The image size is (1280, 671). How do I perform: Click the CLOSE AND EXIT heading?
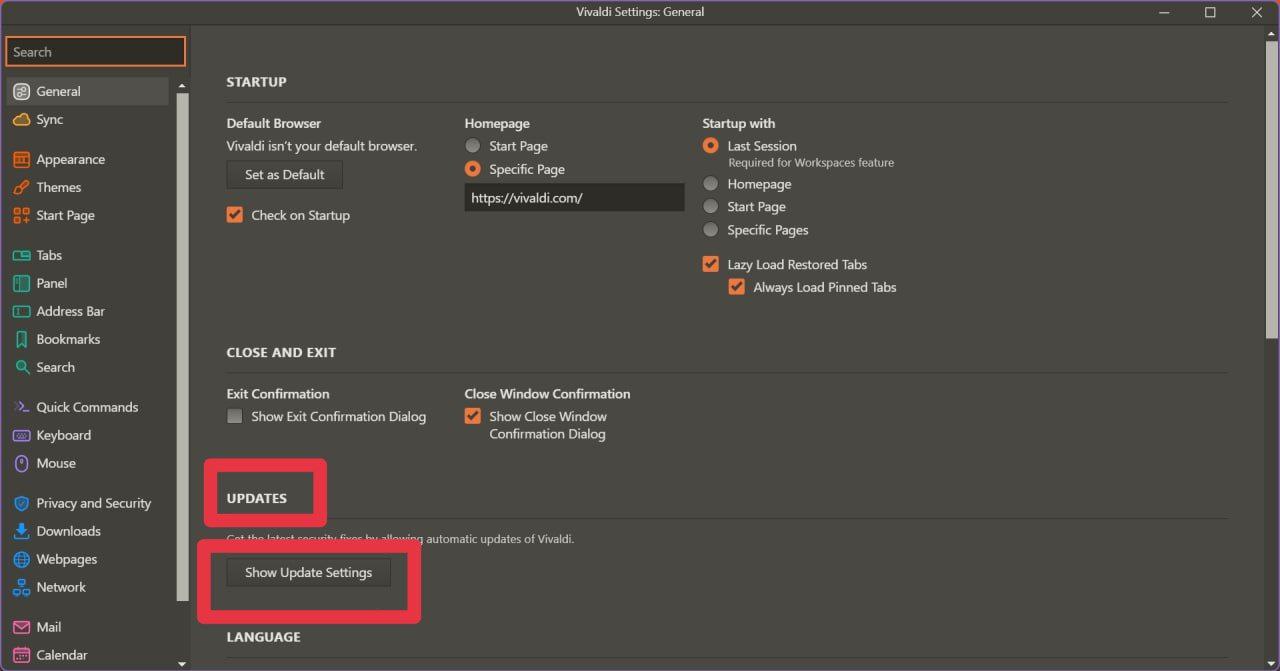pos(281,353)
